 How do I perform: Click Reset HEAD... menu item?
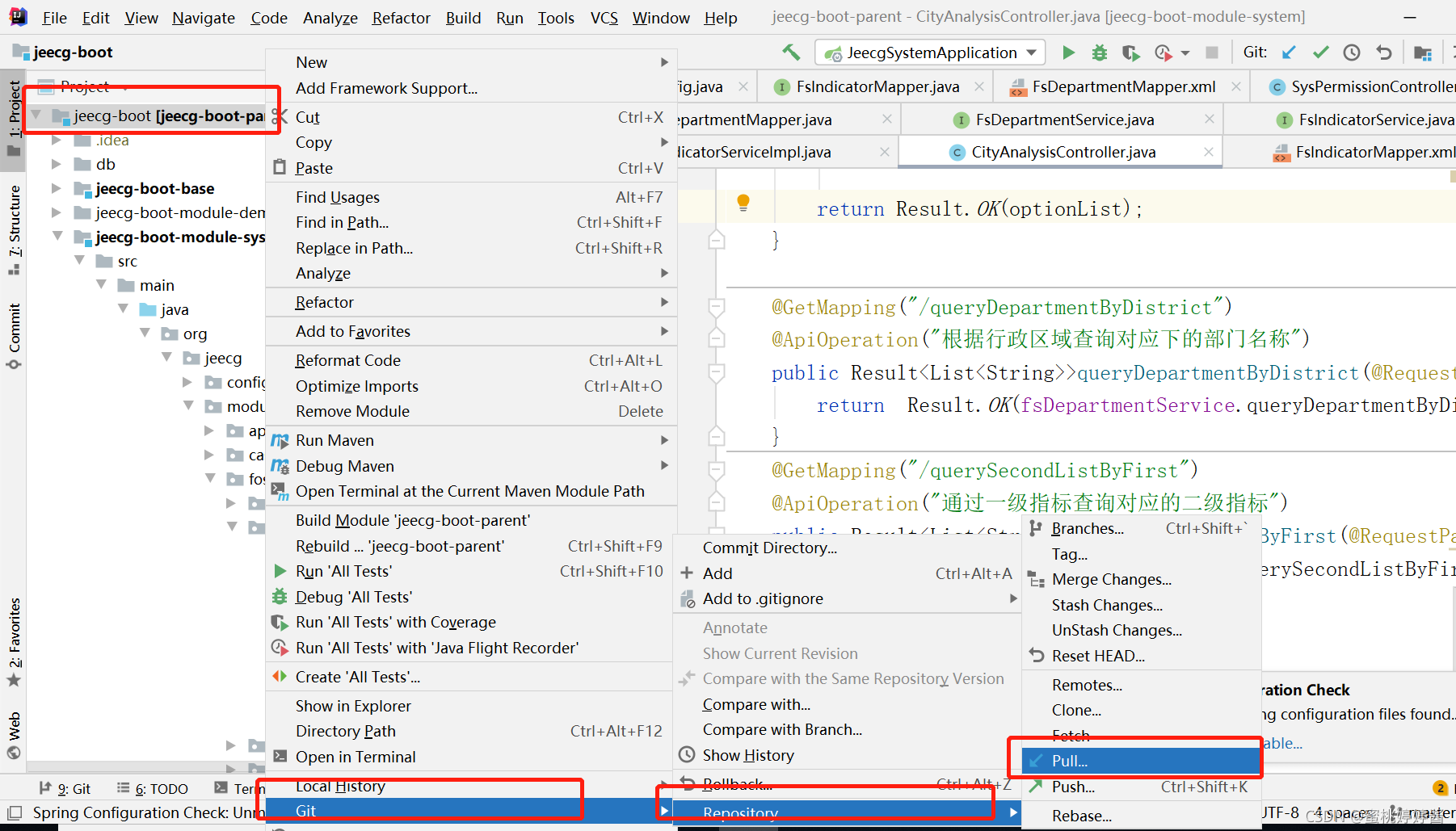click(1141, 656)
